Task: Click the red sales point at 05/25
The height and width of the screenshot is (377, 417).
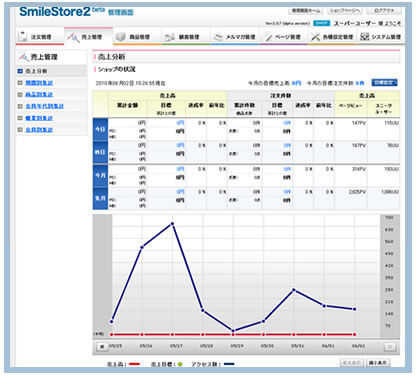Action: coord(112,334)
